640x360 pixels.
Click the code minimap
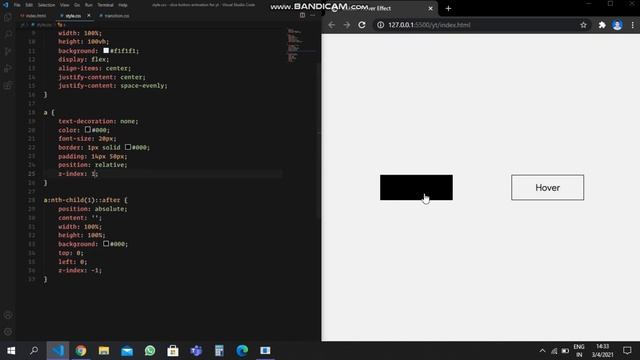coord(295,45)
